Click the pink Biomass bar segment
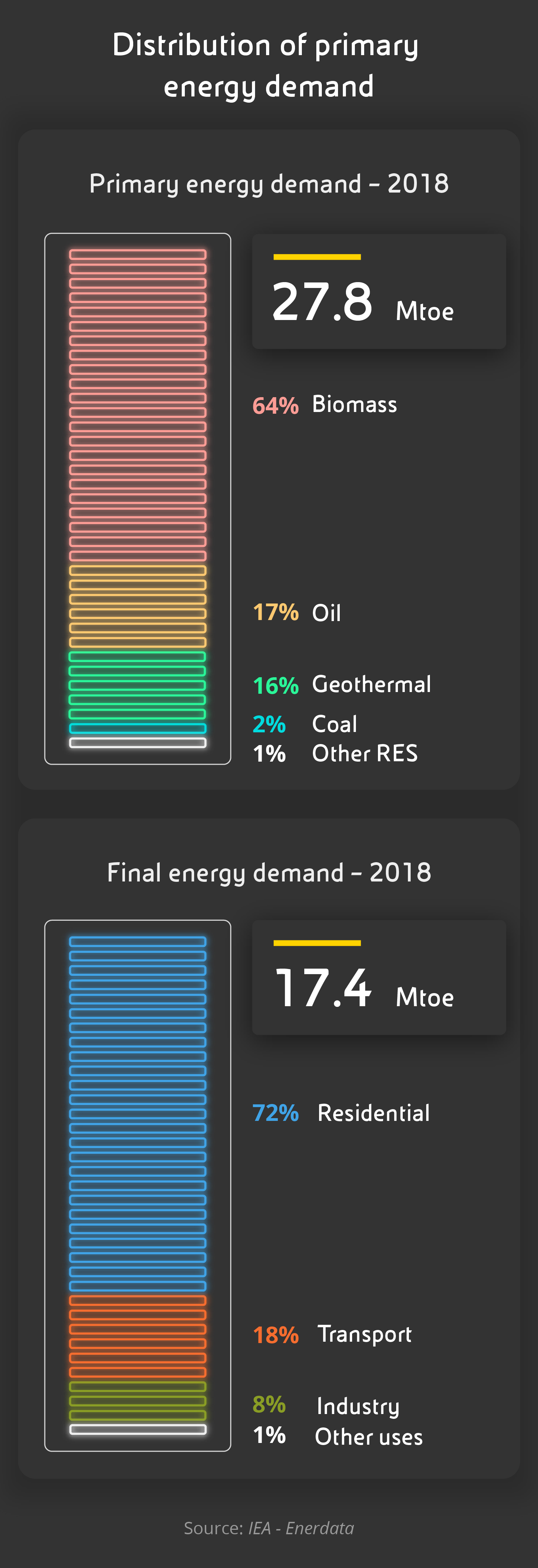The width and height of the screenshot is (538, 1568). pos(138,405)
